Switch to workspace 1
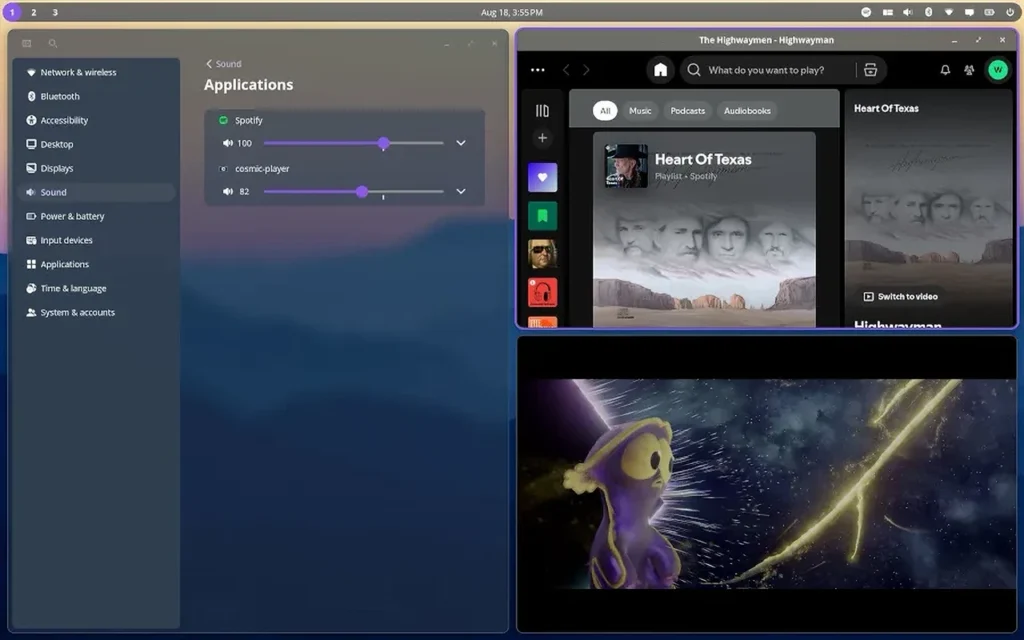This screenshot has width=1024, height=640. 12,12
